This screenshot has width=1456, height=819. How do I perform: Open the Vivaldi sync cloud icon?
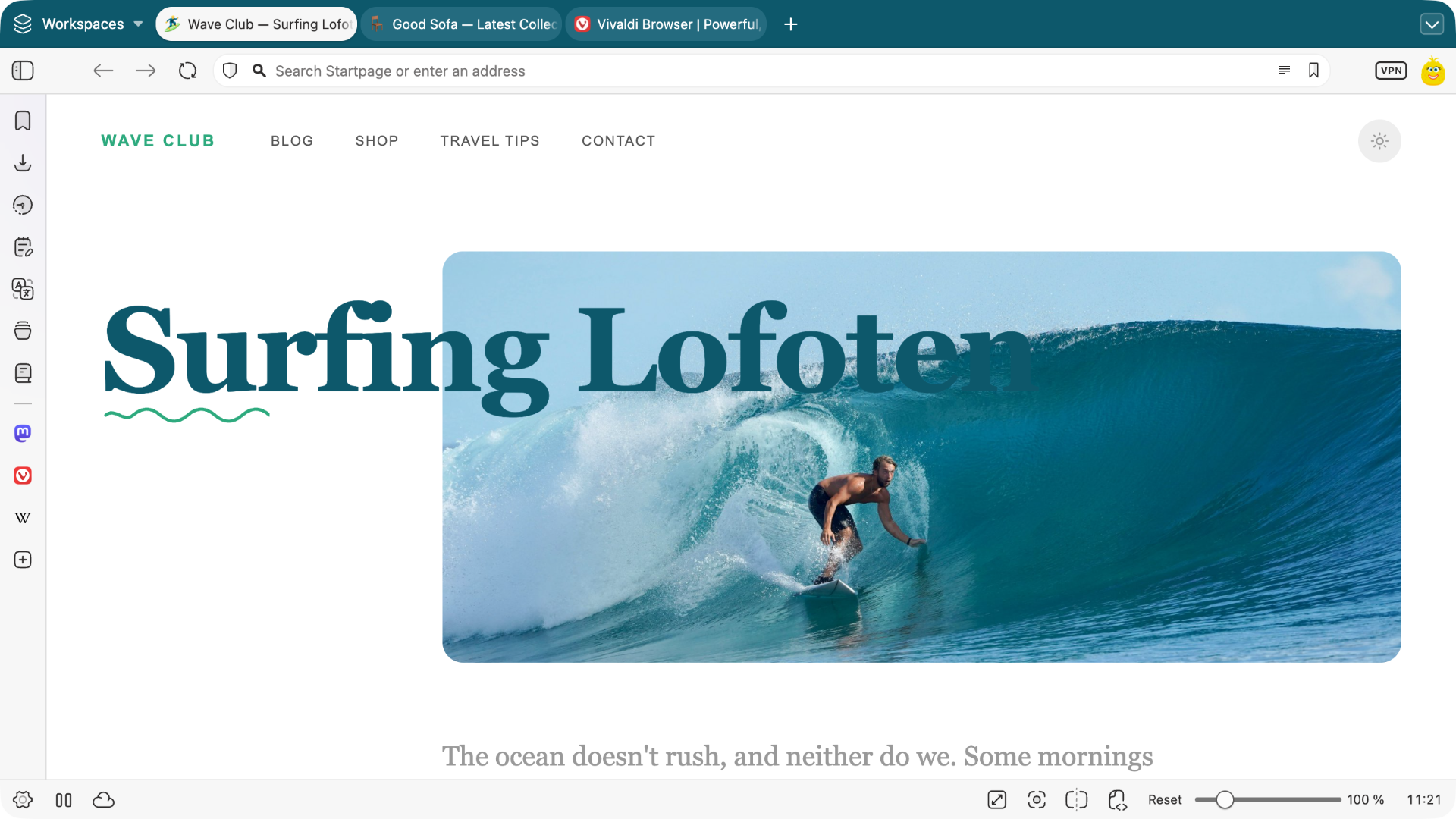[103, 800]
